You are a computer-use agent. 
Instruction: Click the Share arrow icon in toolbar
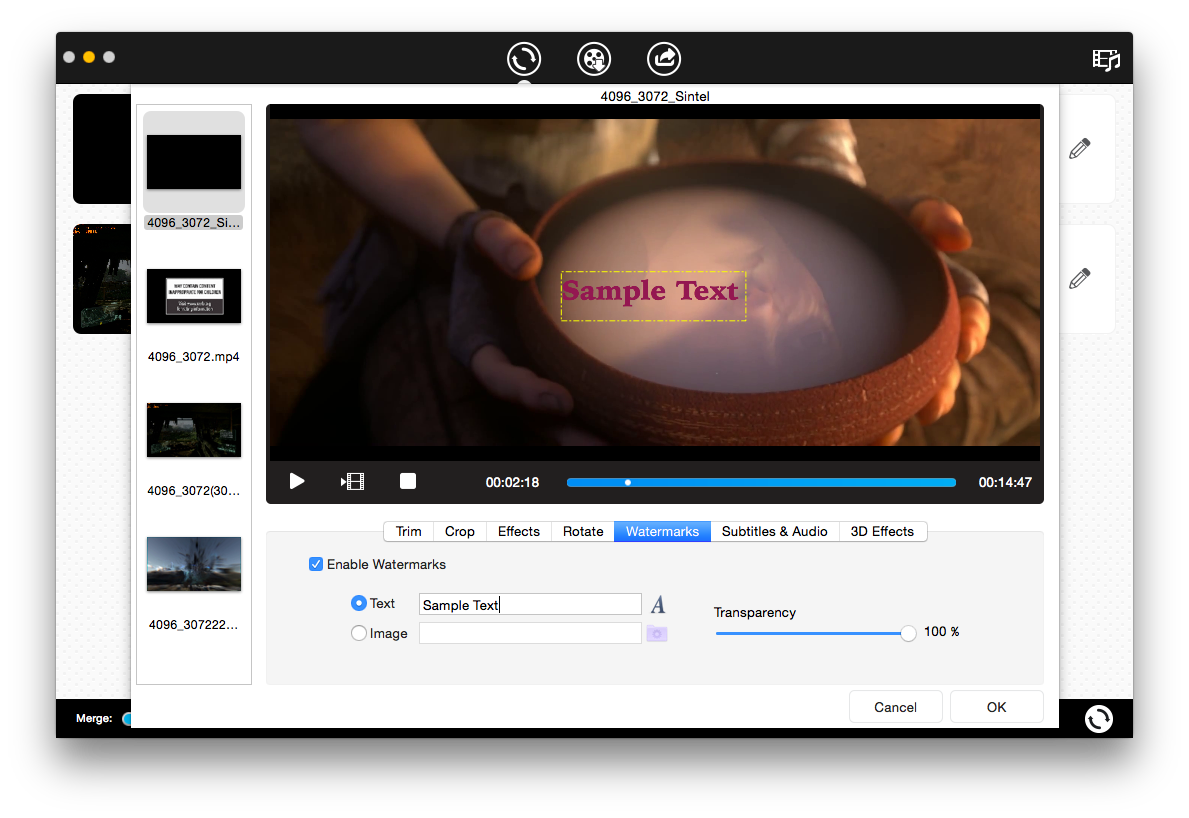tap(664, 59)
